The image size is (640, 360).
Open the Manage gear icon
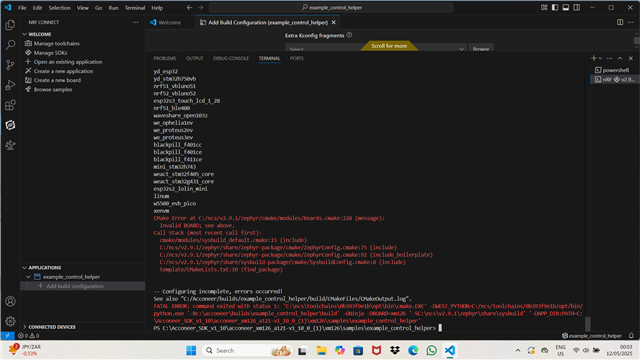click(10, 321)
